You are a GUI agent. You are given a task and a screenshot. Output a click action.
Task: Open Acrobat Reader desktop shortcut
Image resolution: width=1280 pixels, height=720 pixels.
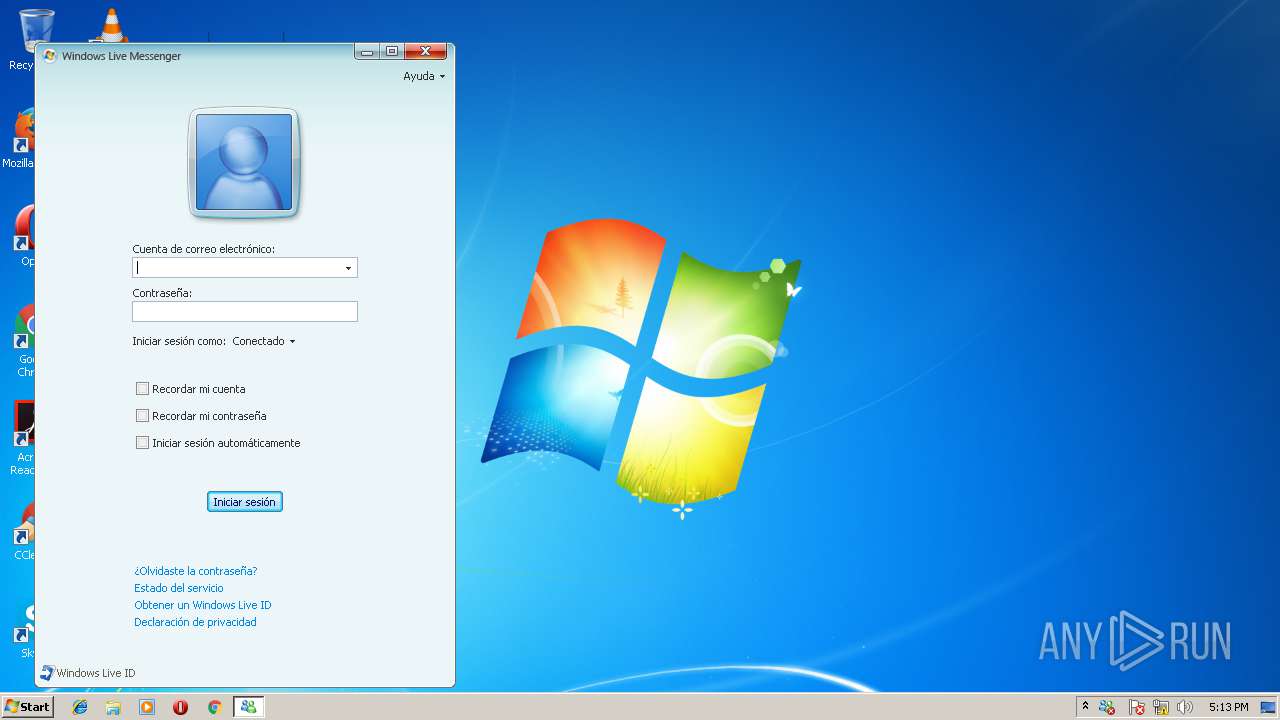point(22,438)
